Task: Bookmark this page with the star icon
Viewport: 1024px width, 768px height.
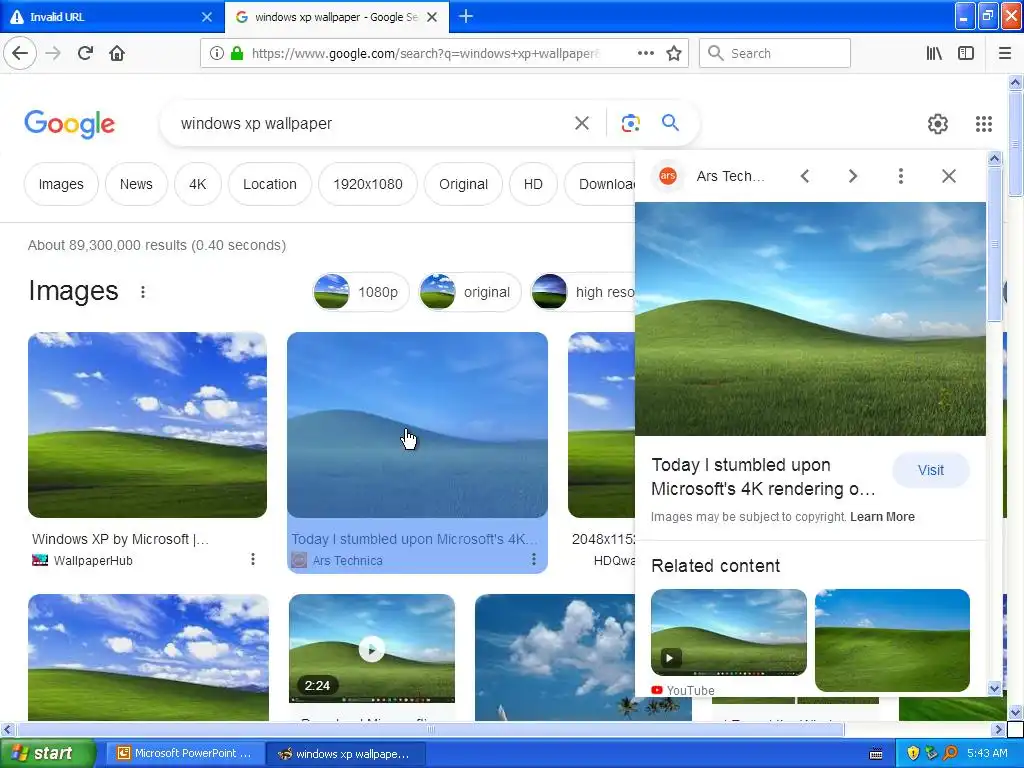Action: click(x=674, y=53)
